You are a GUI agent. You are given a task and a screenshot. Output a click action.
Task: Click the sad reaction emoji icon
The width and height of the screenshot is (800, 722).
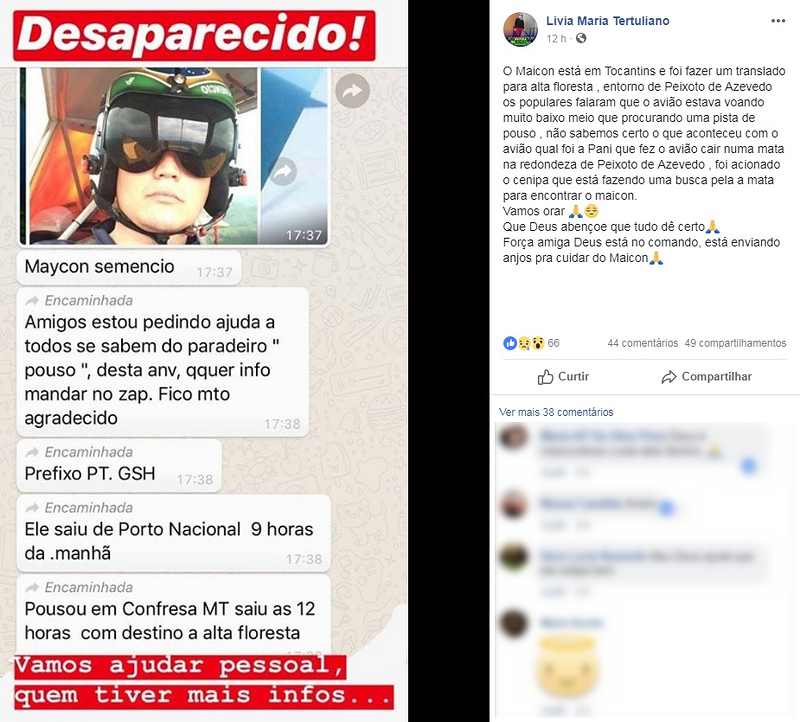tap(524, 343)
